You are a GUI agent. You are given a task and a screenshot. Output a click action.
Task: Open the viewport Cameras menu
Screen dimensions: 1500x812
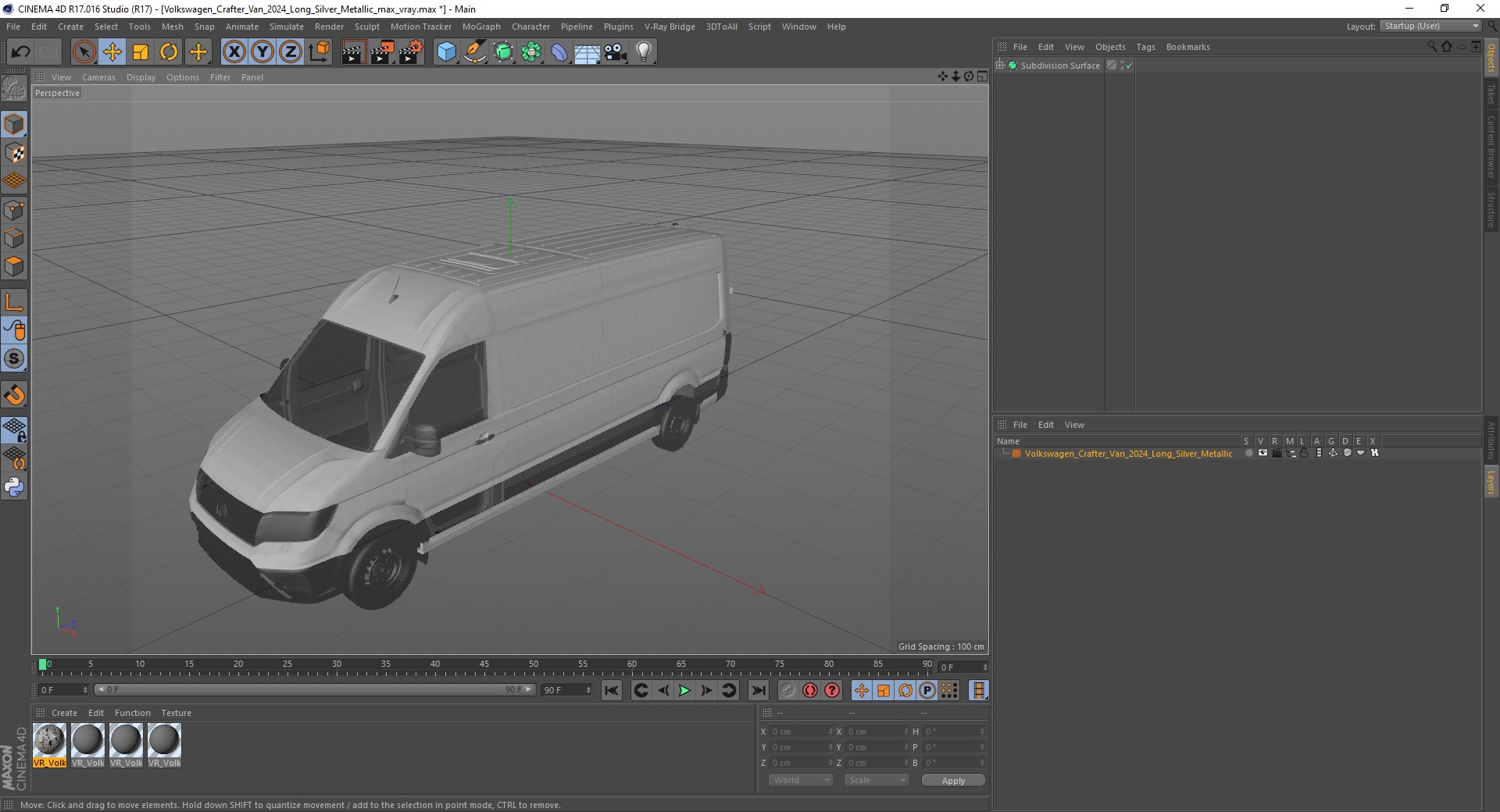pyautogui.click(x=98, y=77)
